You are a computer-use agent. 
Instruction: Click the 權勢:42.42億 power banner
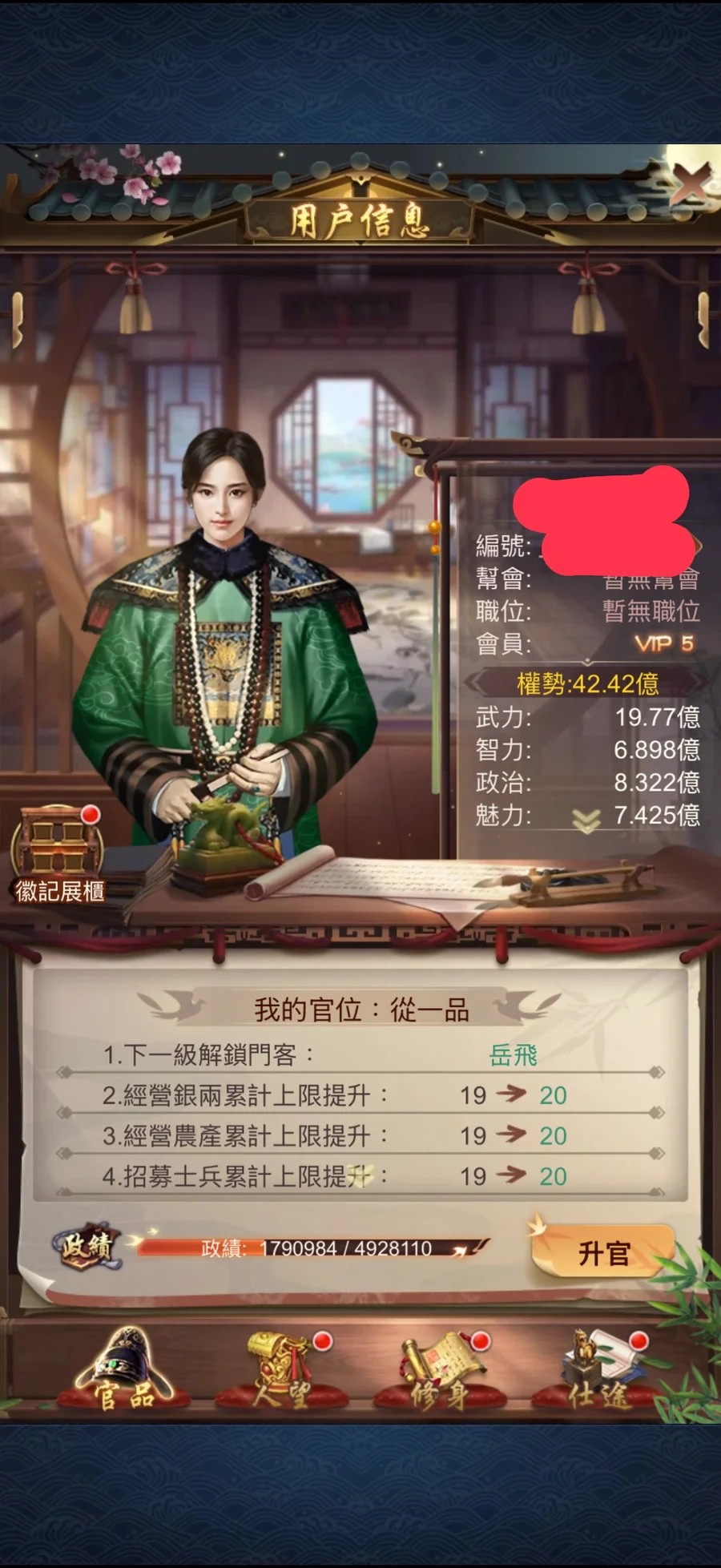587,683
